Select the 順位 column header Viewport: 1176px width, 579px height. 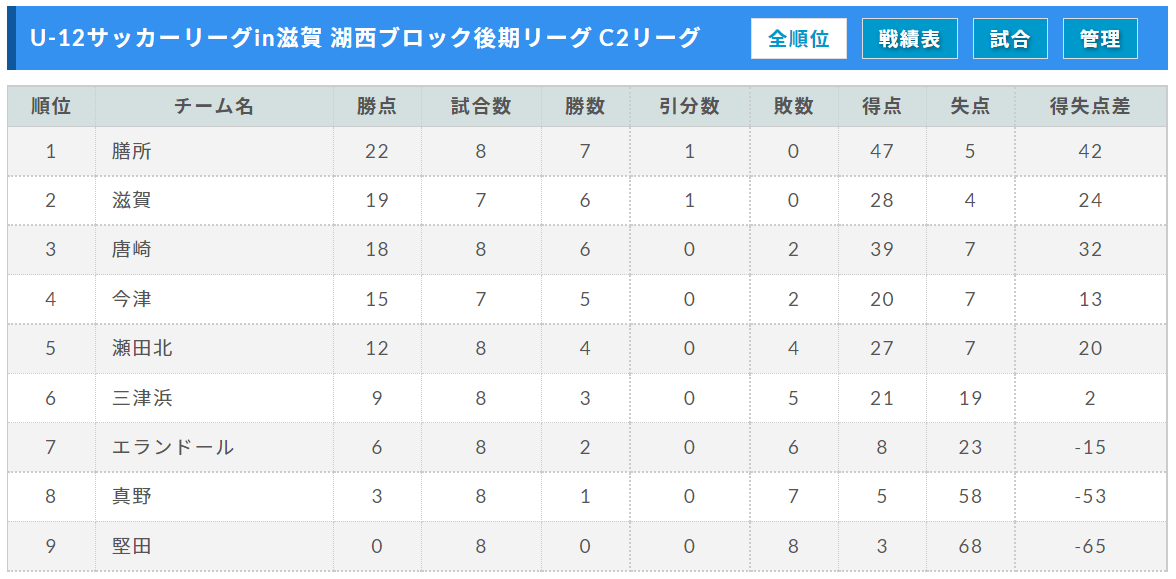(x=51, y=106)
